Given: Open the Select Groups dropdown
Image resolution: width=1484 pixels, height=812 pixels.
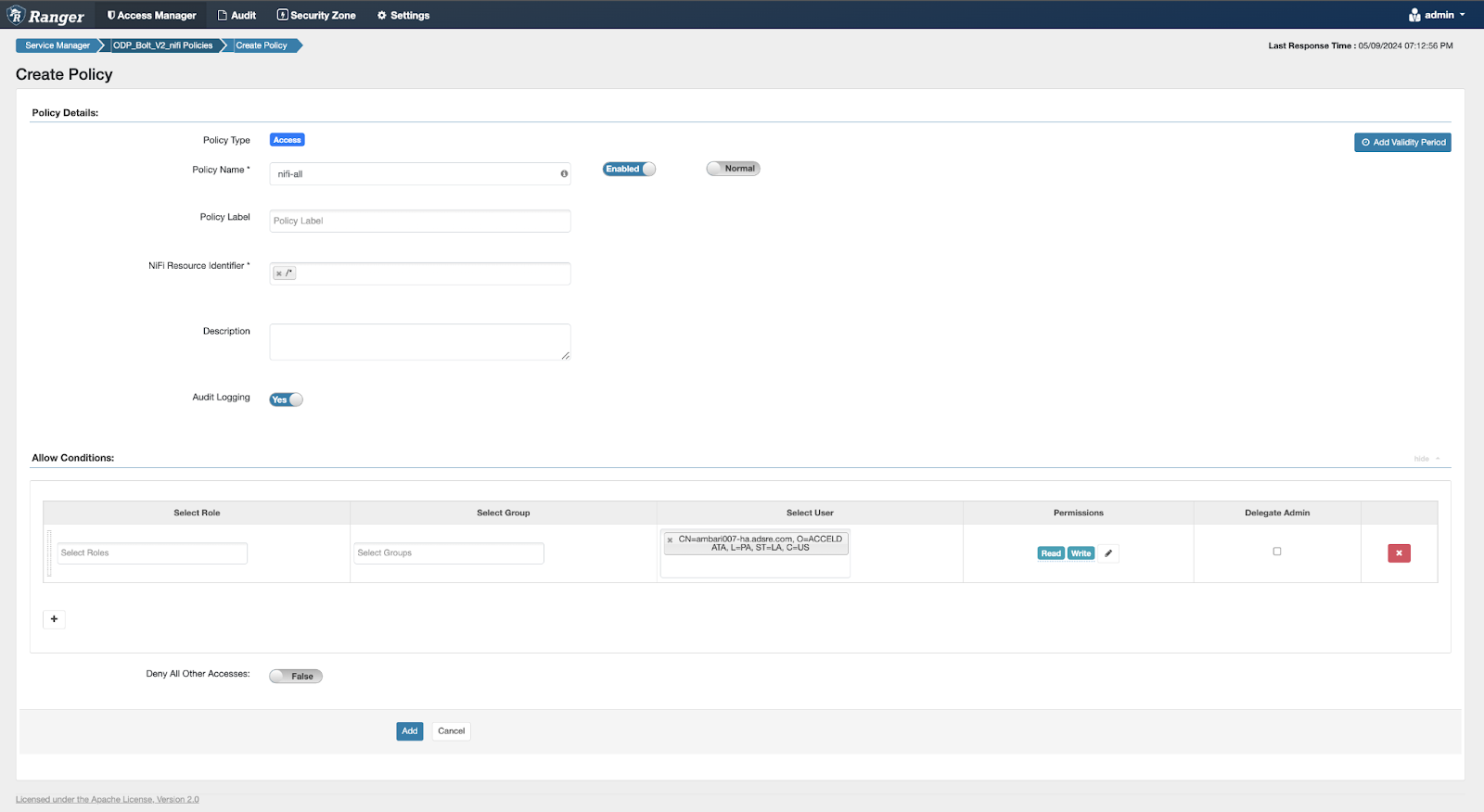Looking at the screenshot, I should click(x=449, y=553).
